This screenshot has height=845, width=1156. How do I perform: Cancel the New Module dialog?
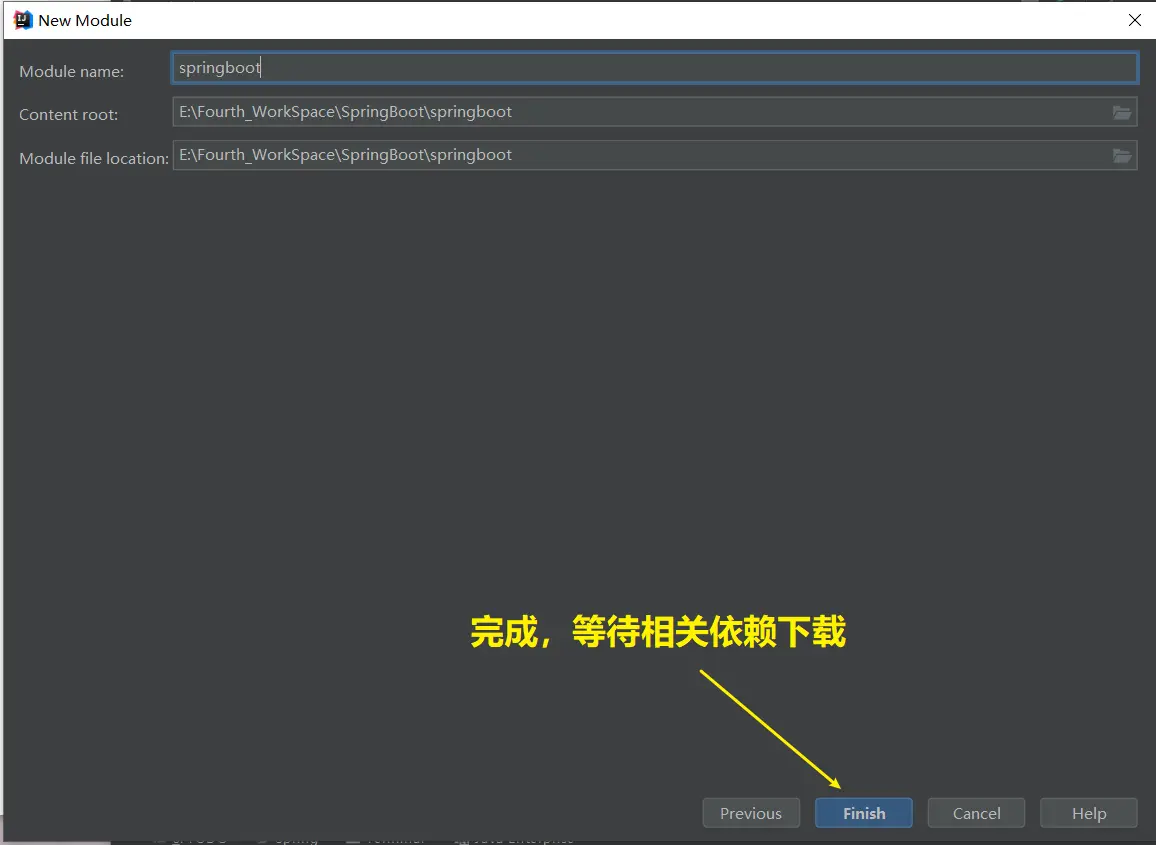pyautogui.click(x=976, y=813)
